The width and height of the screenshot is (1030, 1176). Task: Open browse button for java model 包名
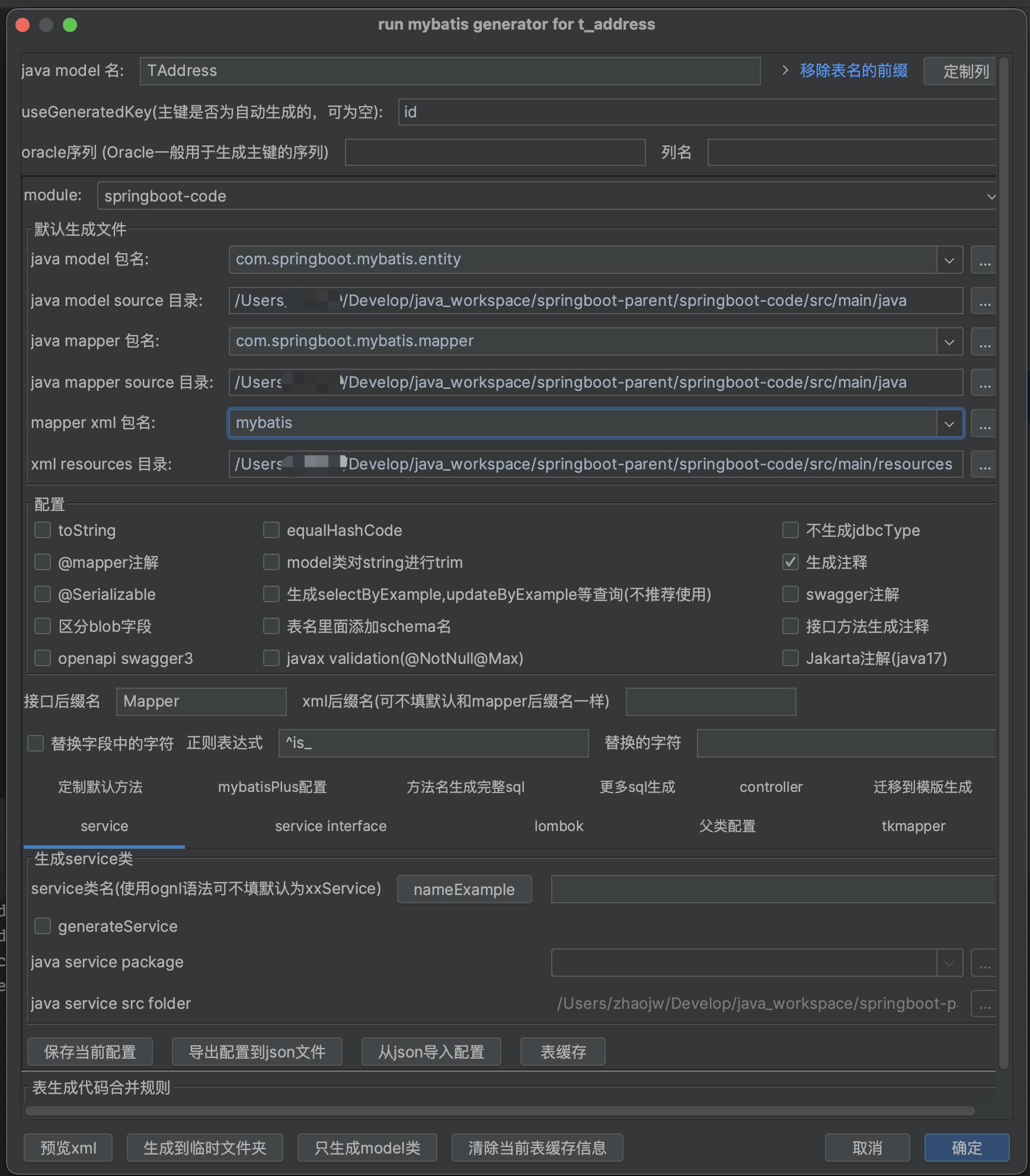(x=984, y=260)
